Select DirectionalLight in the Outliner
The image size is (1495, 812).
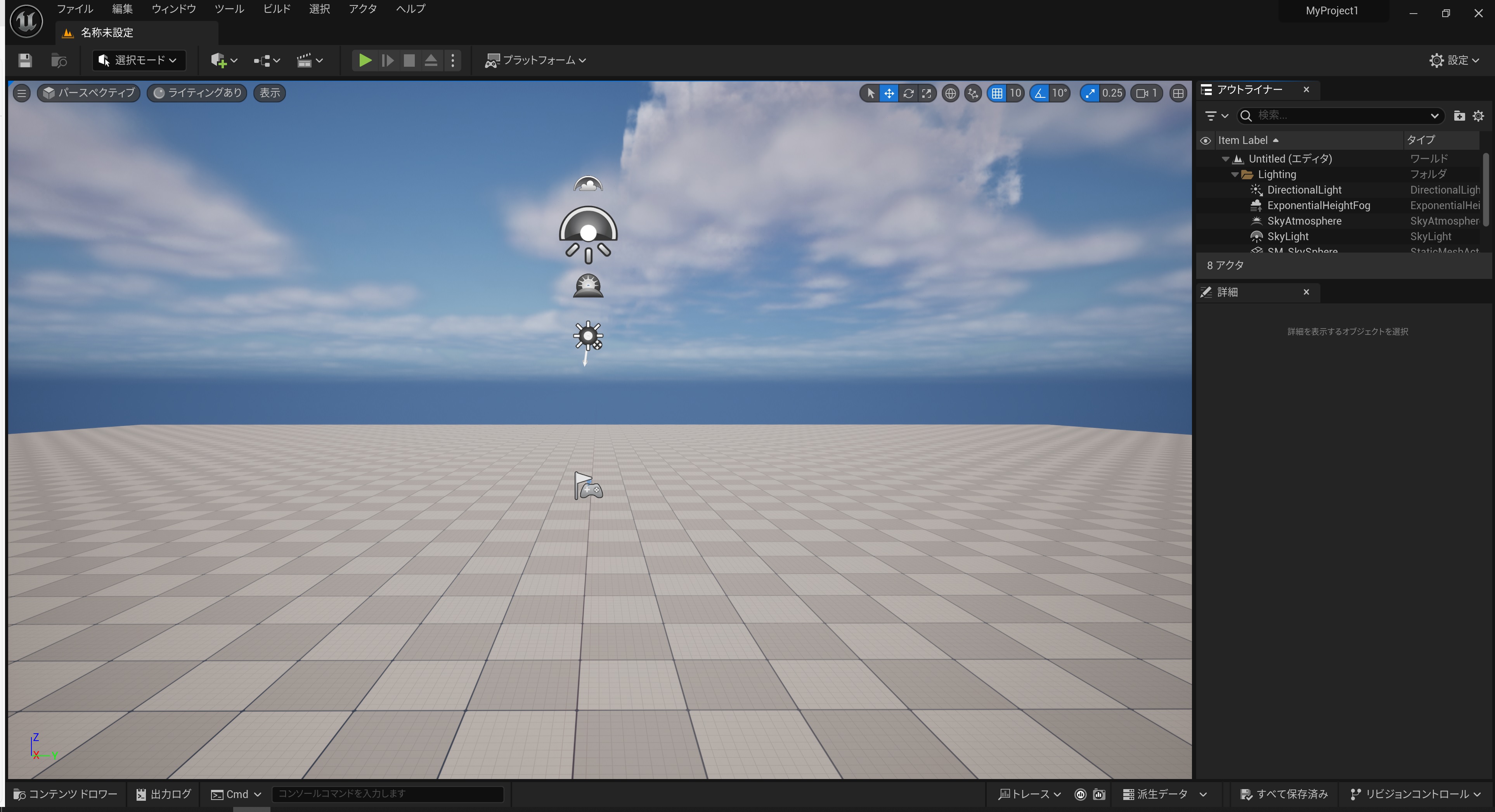pyautogui.click(x=1304, y=190)
